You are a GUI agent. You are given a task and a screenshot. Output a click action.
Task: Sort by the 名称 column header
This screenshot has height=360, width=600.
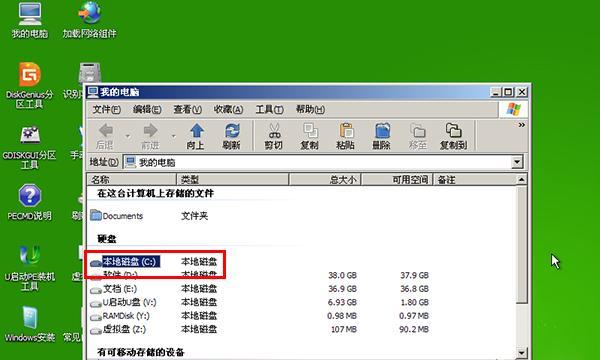[132, 179]
